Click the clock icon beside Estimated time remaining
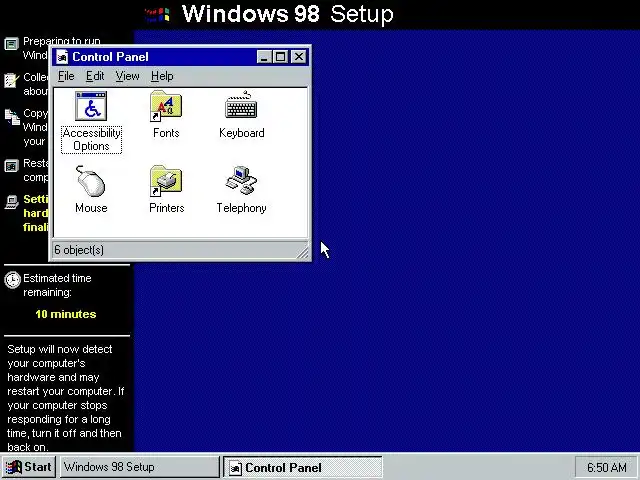Image resolution: width=640 pixels, height=480 pixels. click(12, 280)
